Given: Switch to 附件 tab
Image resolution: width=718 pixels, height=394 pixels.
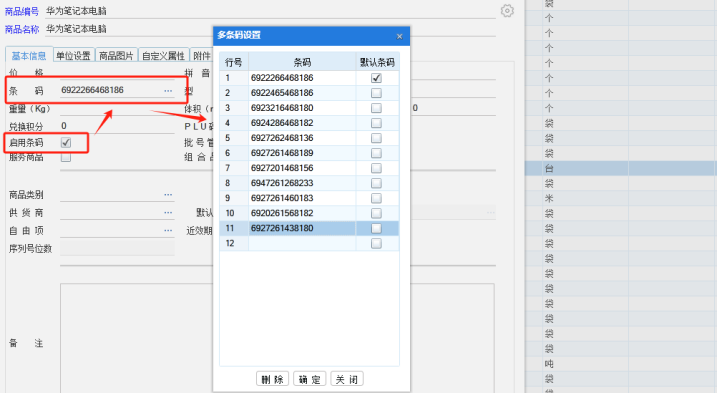Looking at the screenshot, I should [201, 55].
